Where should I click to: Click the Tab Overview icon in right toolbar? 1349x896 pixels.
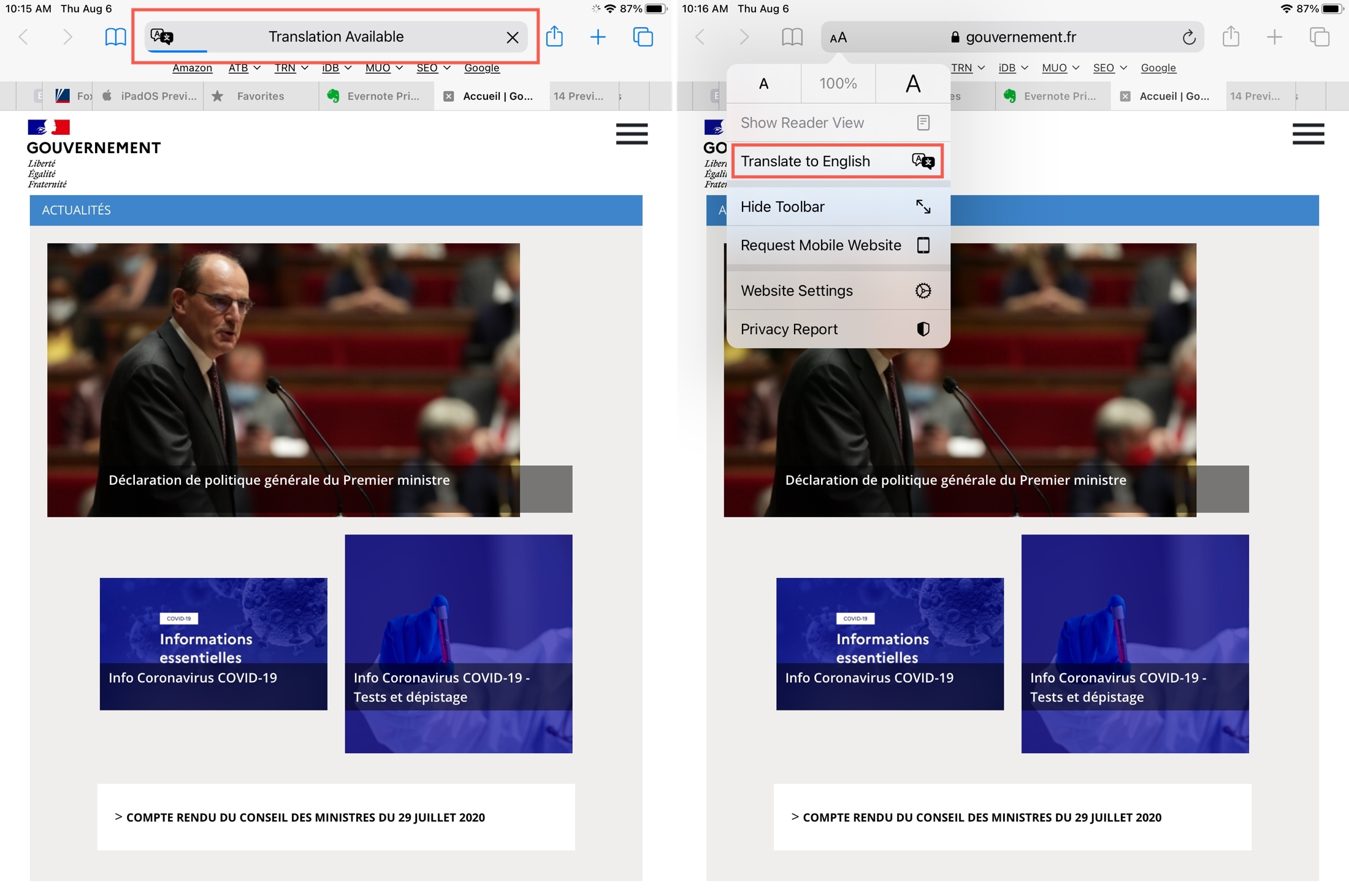[1319, 37]
